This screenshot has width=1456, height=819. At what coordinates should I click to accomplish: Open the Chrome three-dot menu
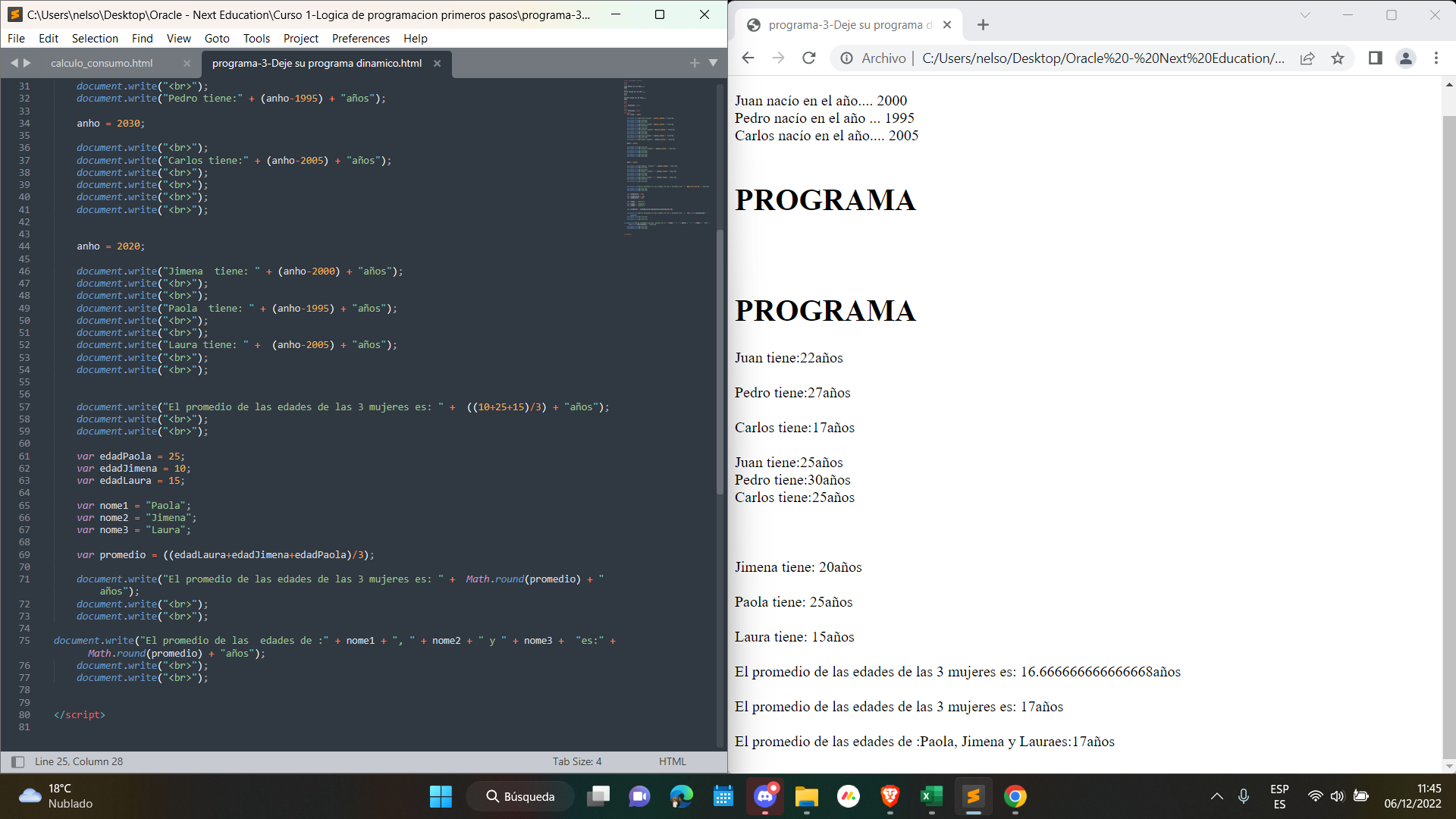(x=1436, y=58)
